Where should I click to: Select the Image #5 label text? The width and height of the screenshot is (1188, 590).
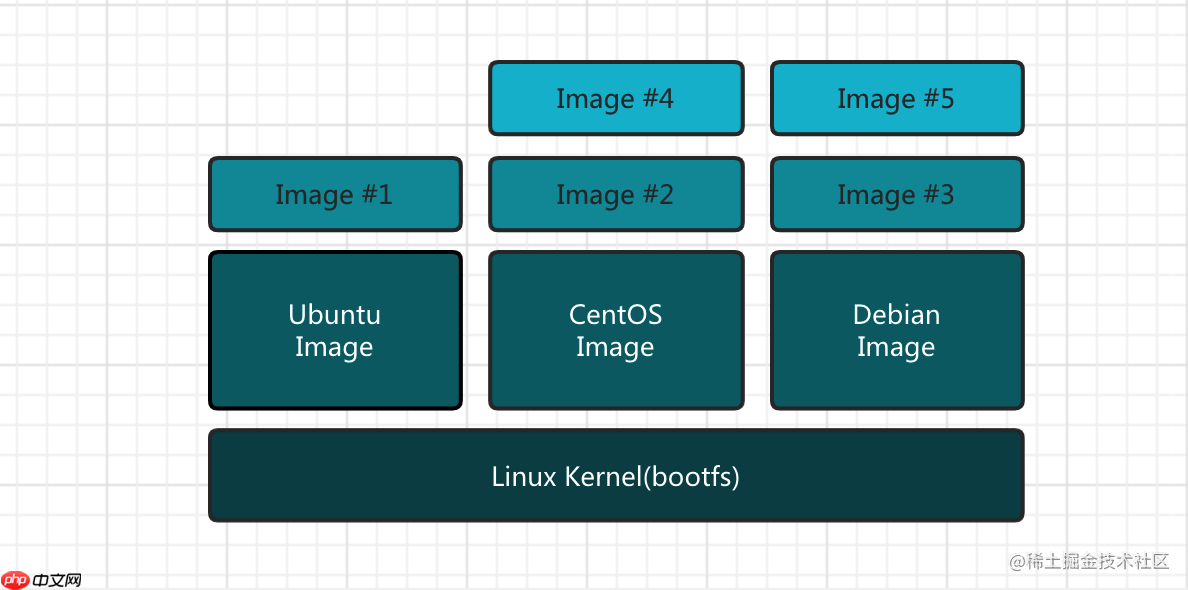pos(897,98)
